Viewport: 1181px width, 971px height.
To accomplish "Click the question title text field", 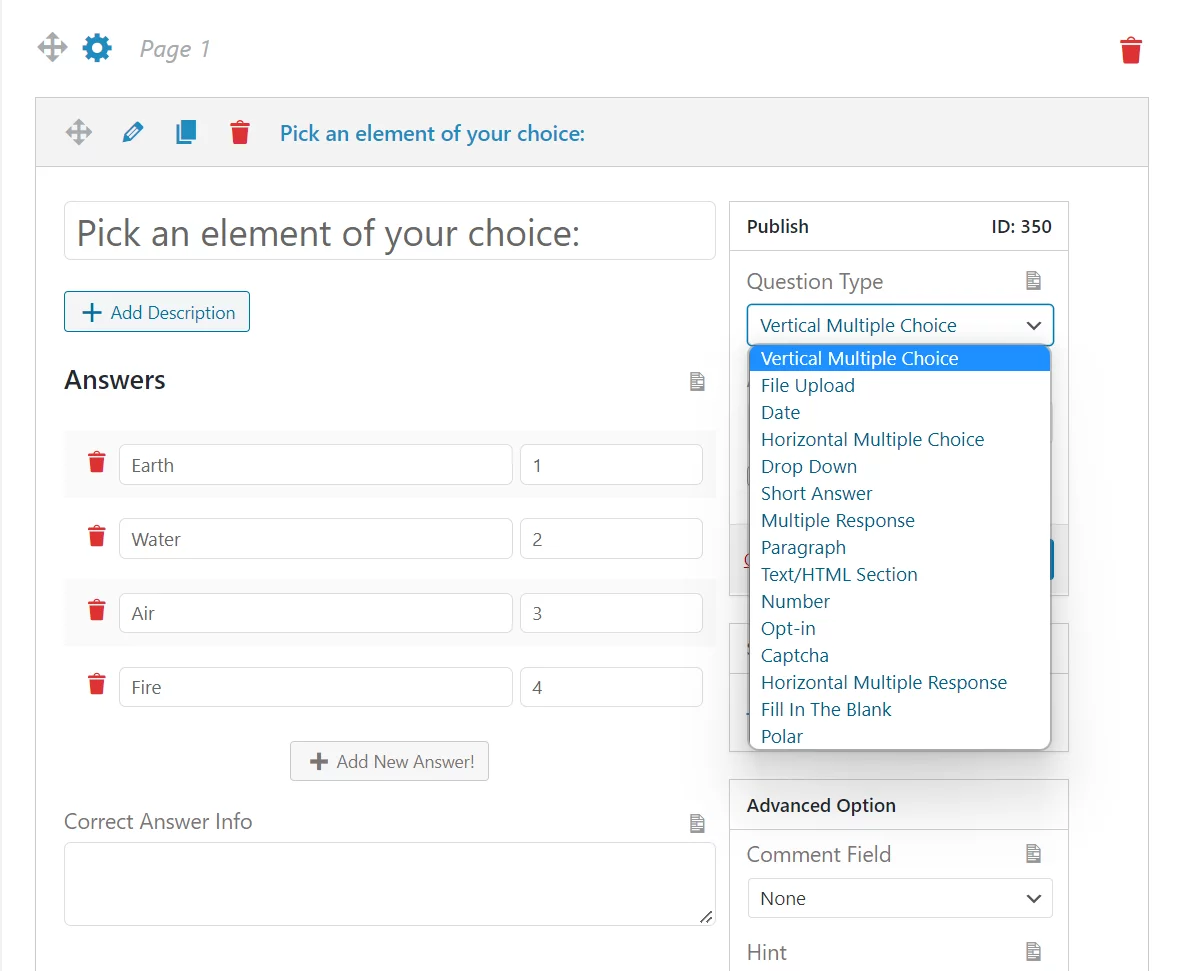I will click(389, 232).
